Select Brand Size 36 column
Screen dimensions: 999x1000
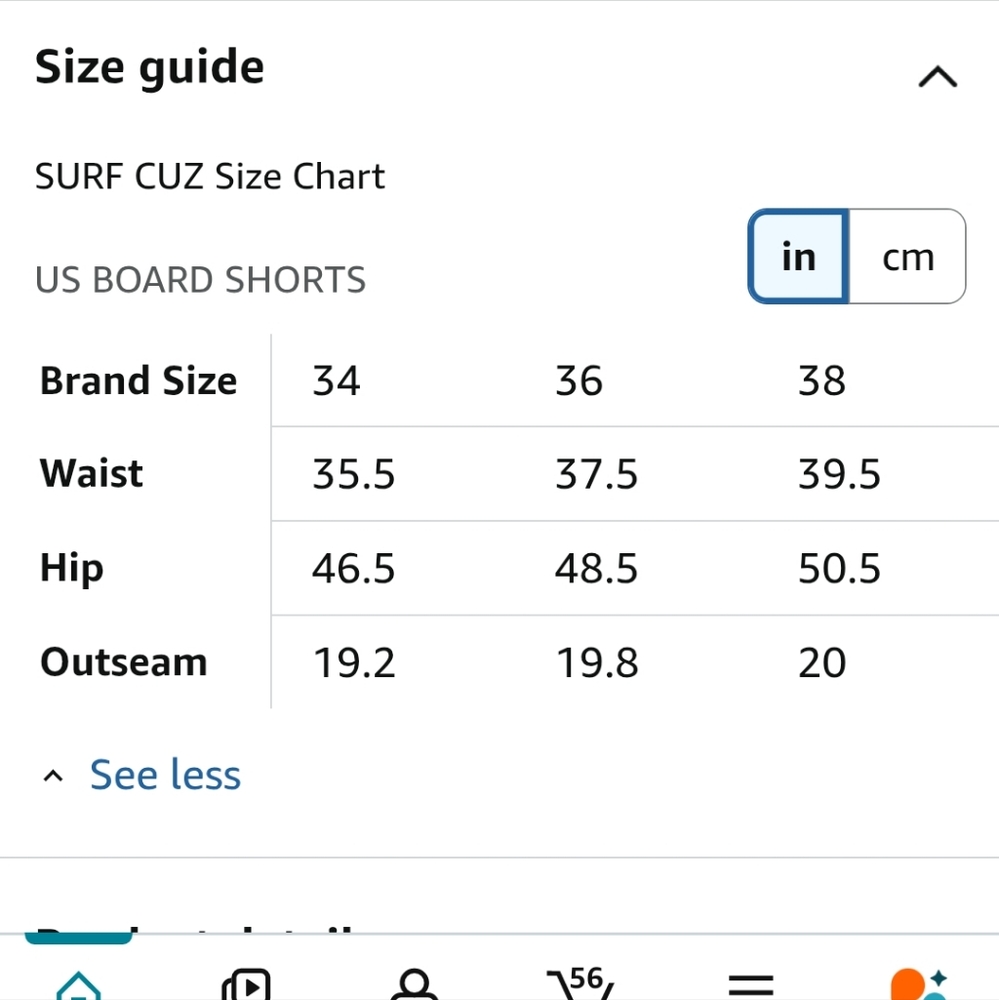point(579,380)
